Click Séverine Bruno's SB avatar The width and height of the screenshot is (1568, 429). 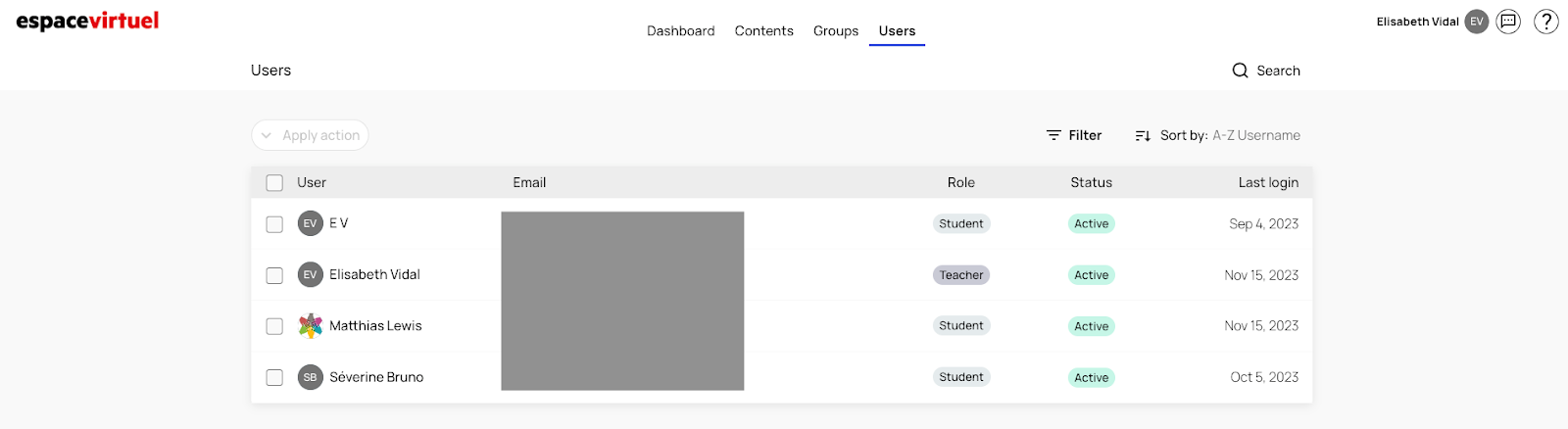311,377
